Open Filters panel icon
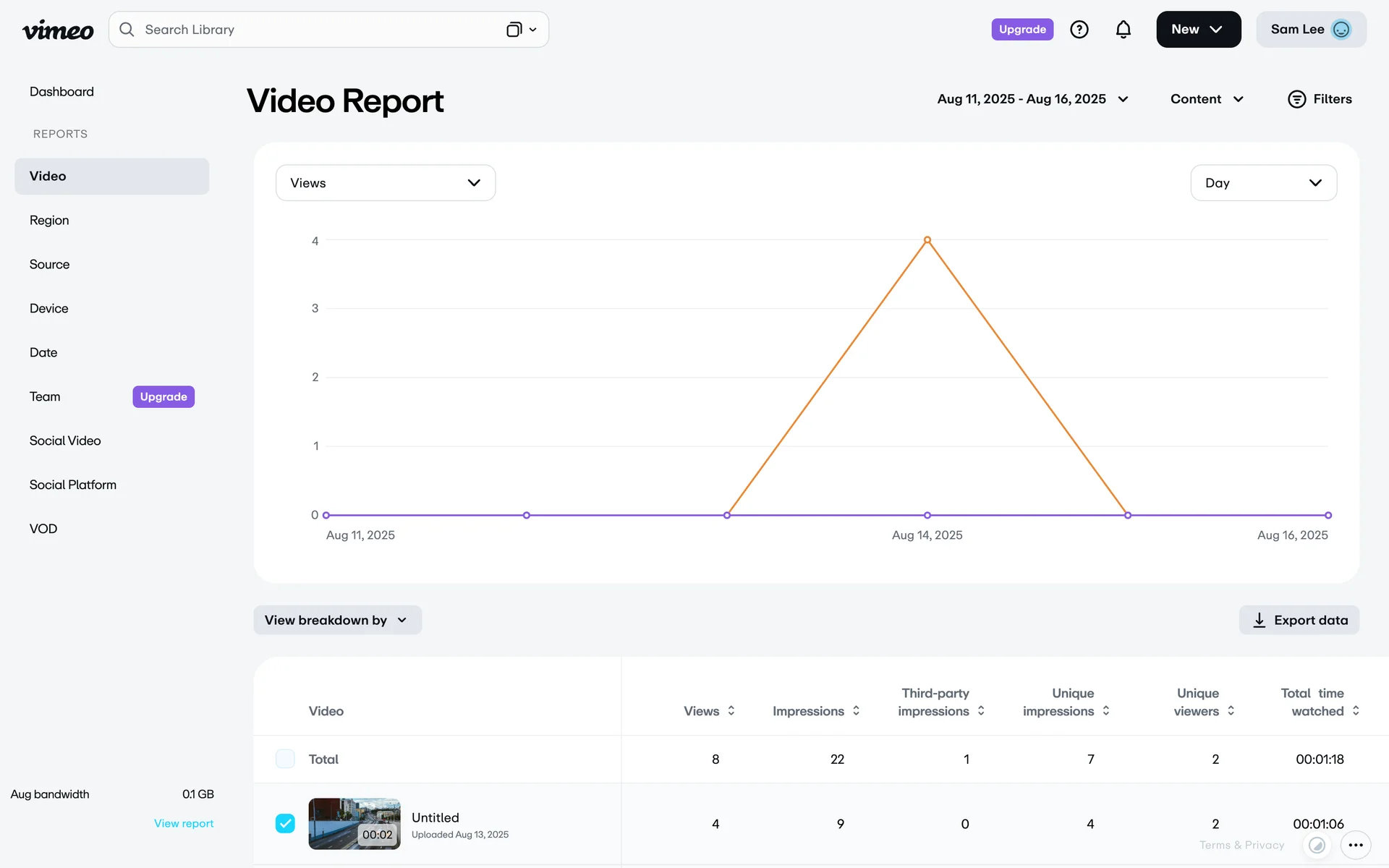This screenshot has height=868, width=1389. [1296, 99]
